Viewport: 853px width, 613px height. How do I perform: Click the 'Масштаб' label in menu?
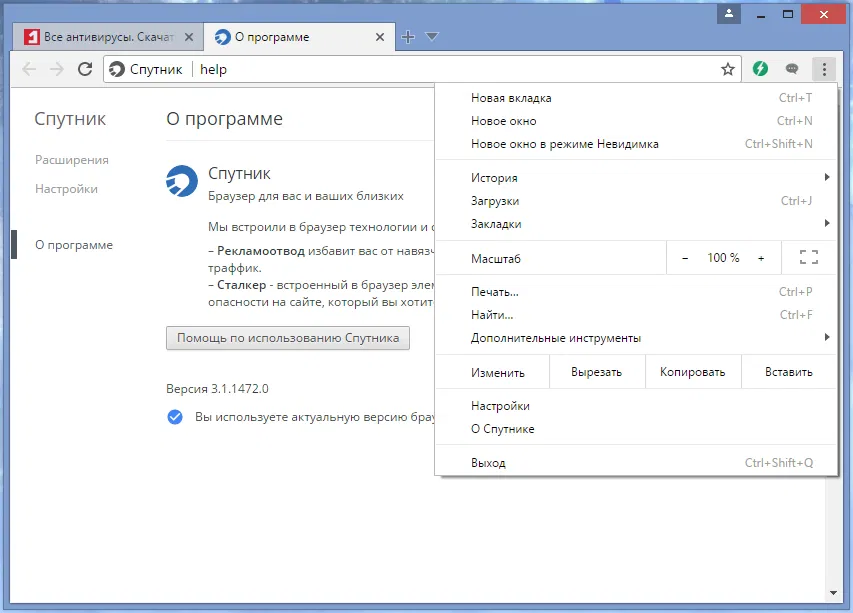point(496,259)
